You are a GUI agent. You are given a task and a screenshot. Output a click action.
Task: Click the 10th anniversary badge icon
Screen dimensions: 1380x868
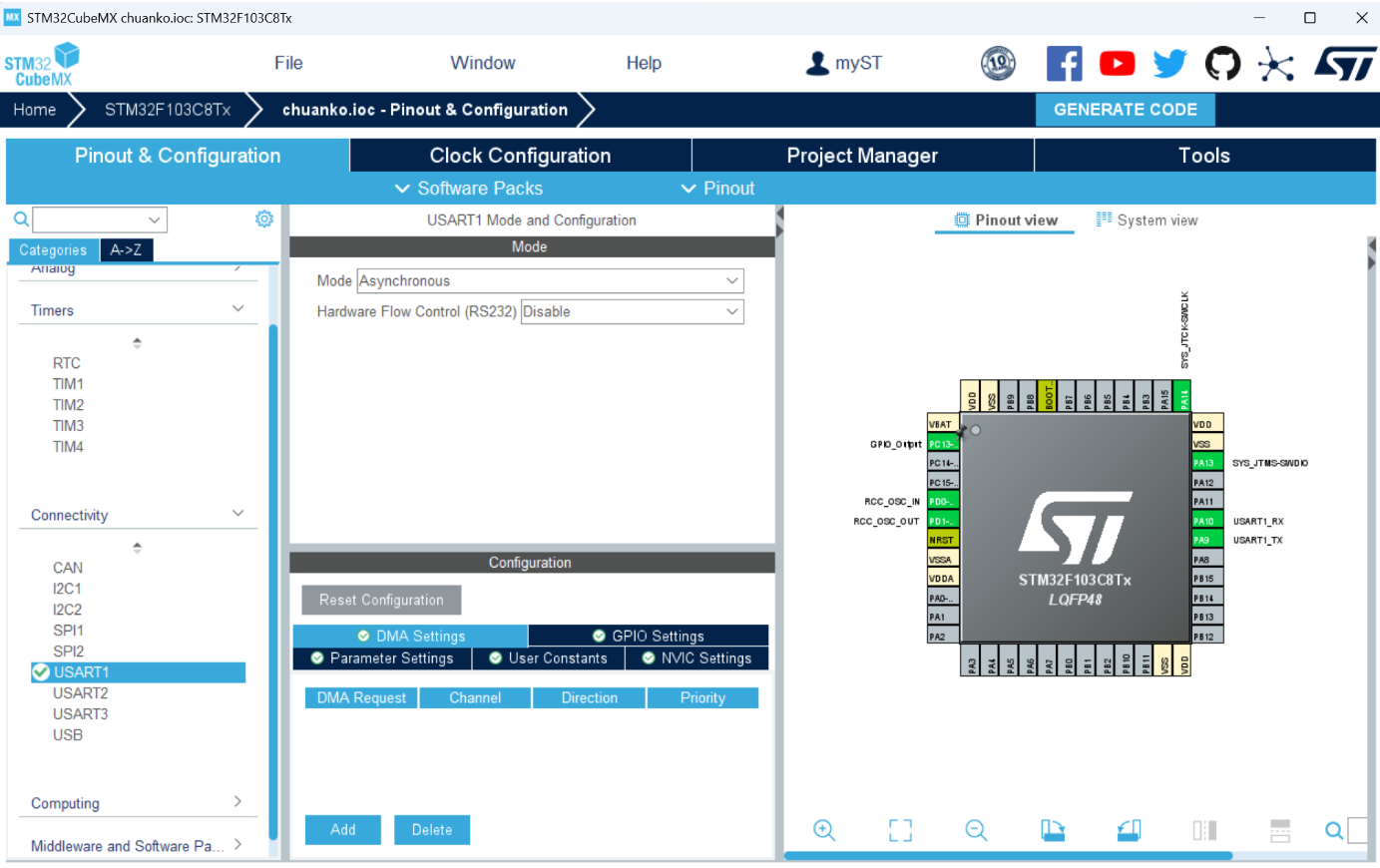point(998,63)
